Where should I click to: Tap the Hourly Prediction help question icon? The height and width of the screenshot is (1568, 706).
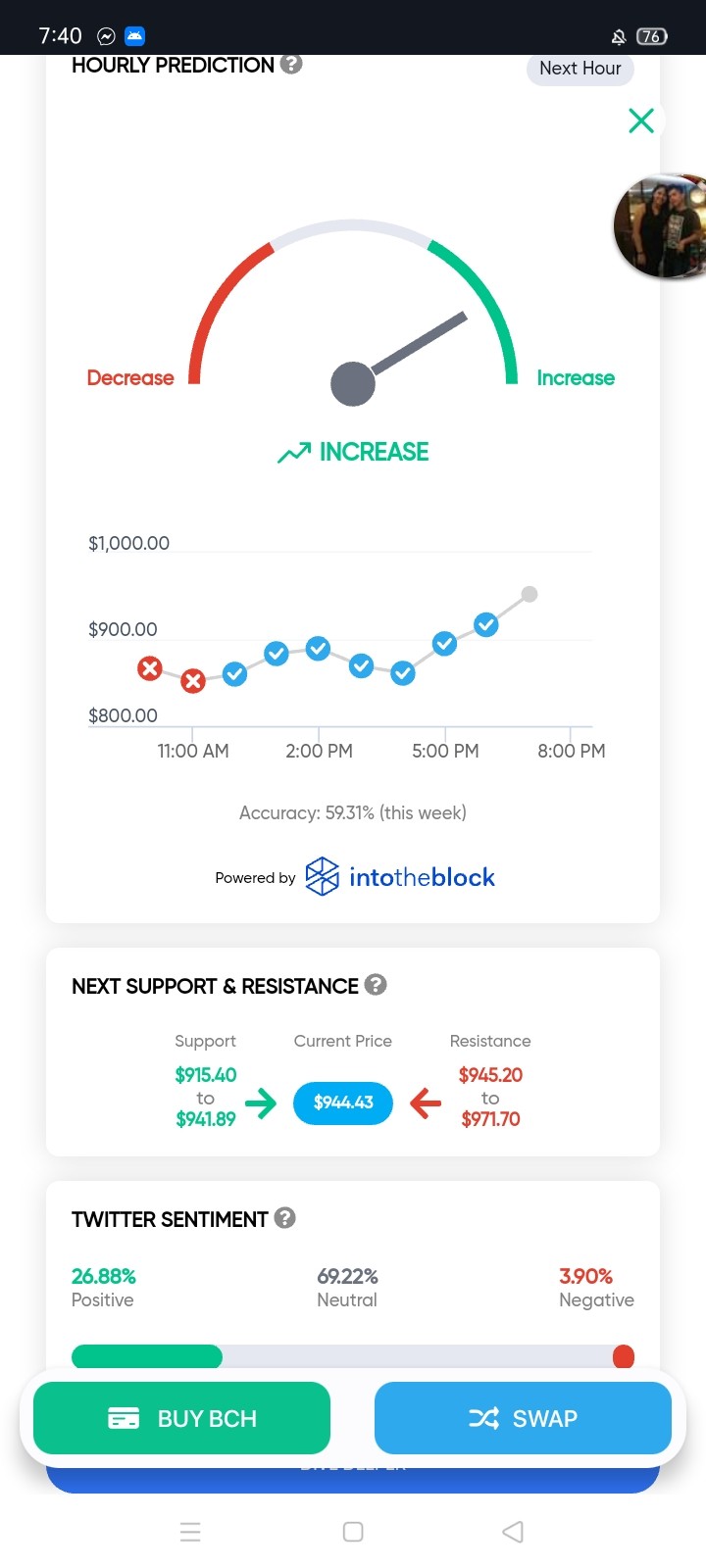(x=291, y=64)
